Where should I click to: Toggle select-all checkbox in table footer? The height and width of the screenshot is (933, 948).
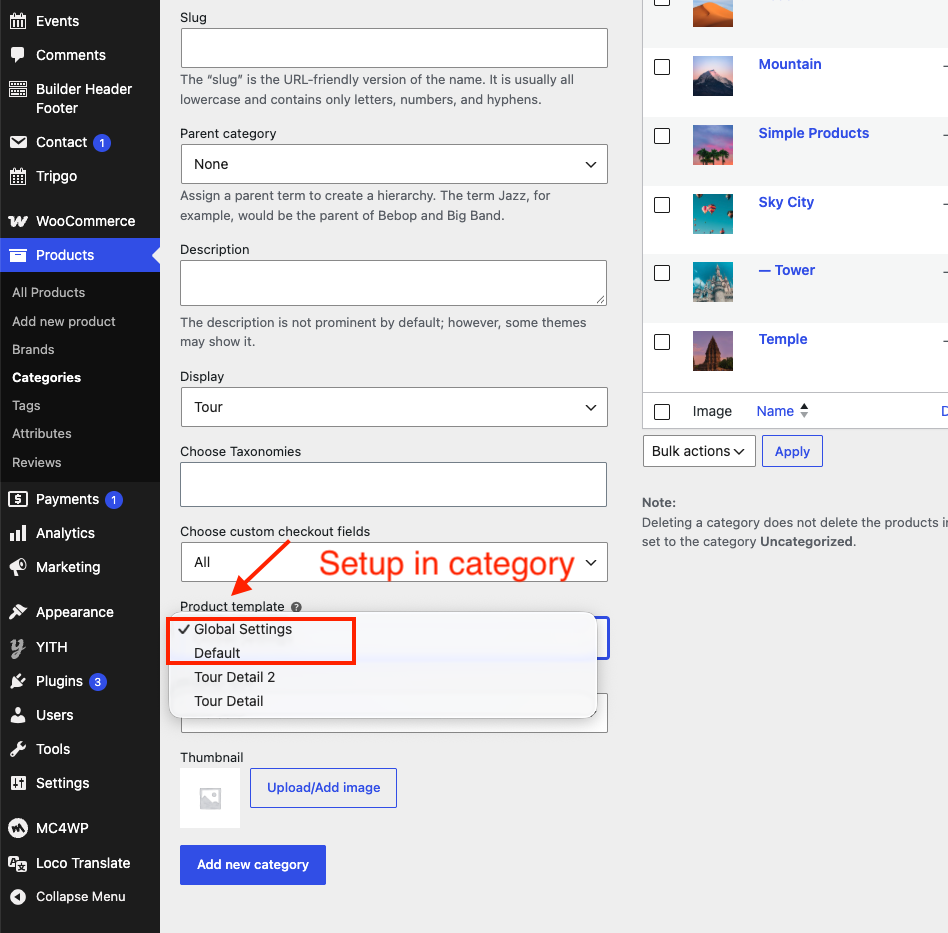click(x=662, y=412)
